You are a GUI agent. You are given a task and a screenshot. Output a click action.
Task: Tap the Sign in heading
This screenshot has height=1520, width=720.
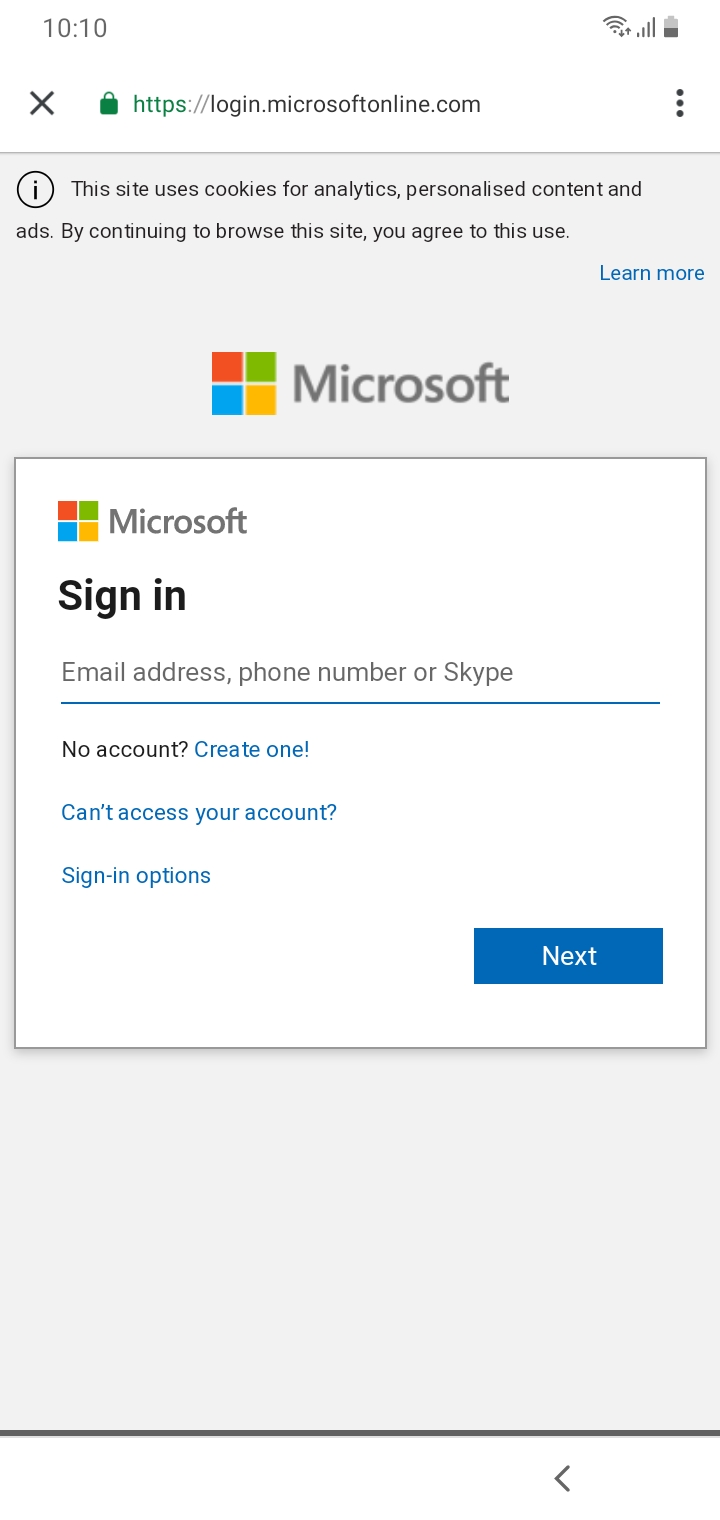coord(122,595)
